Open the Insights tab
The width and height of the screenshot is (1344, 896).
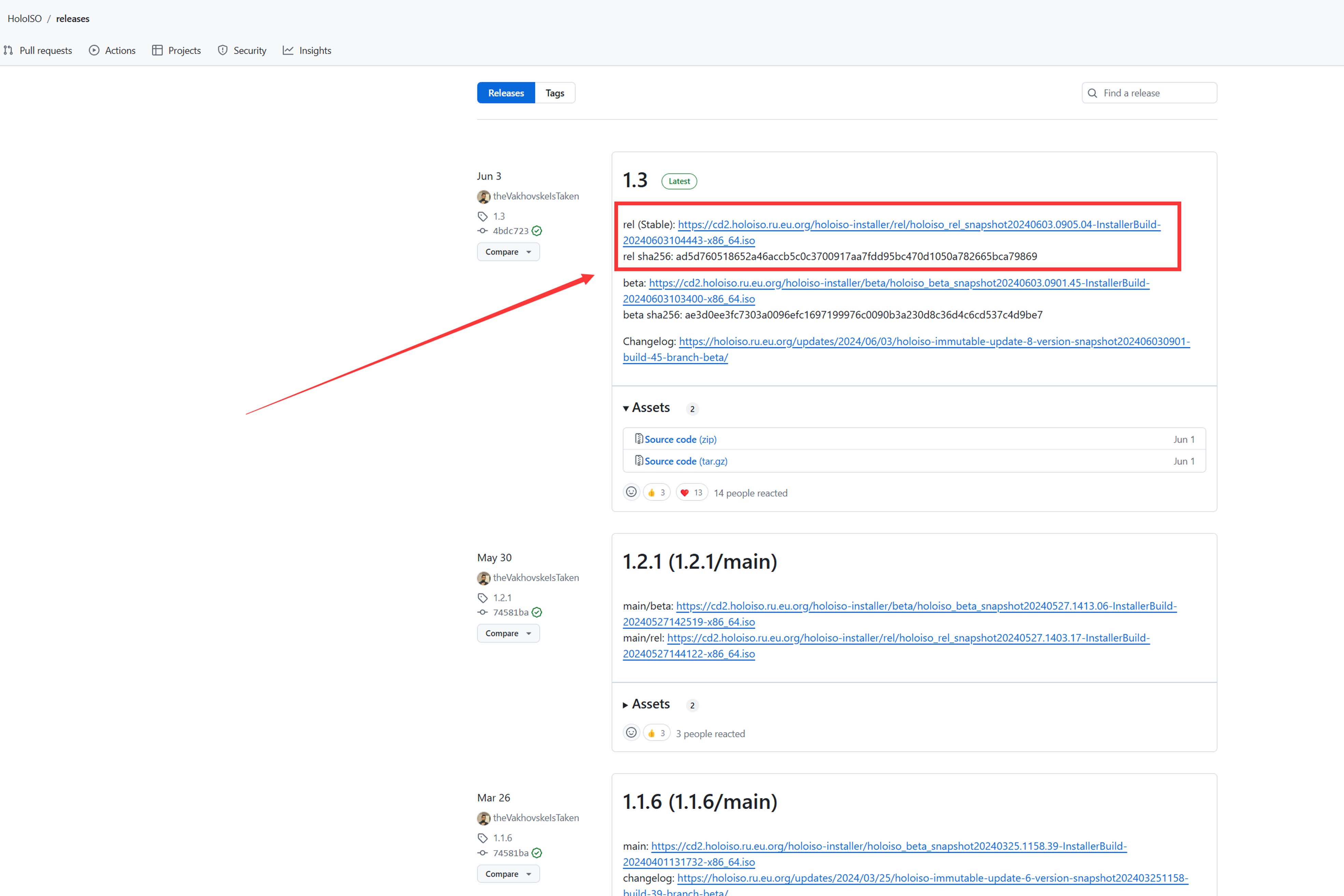[307, 50]
